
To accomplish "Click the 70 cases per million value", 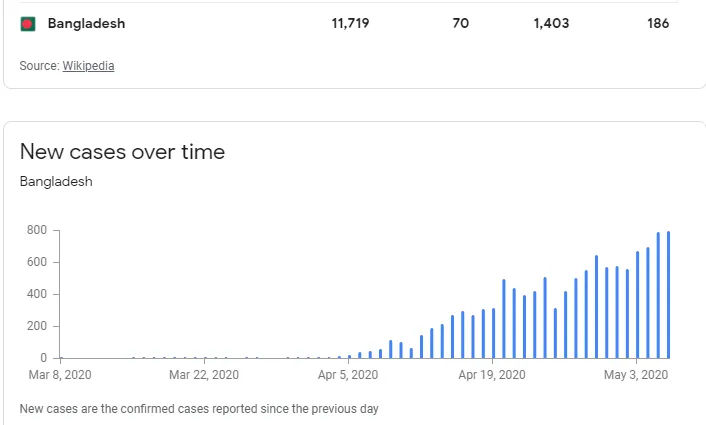I will [461, 23].
